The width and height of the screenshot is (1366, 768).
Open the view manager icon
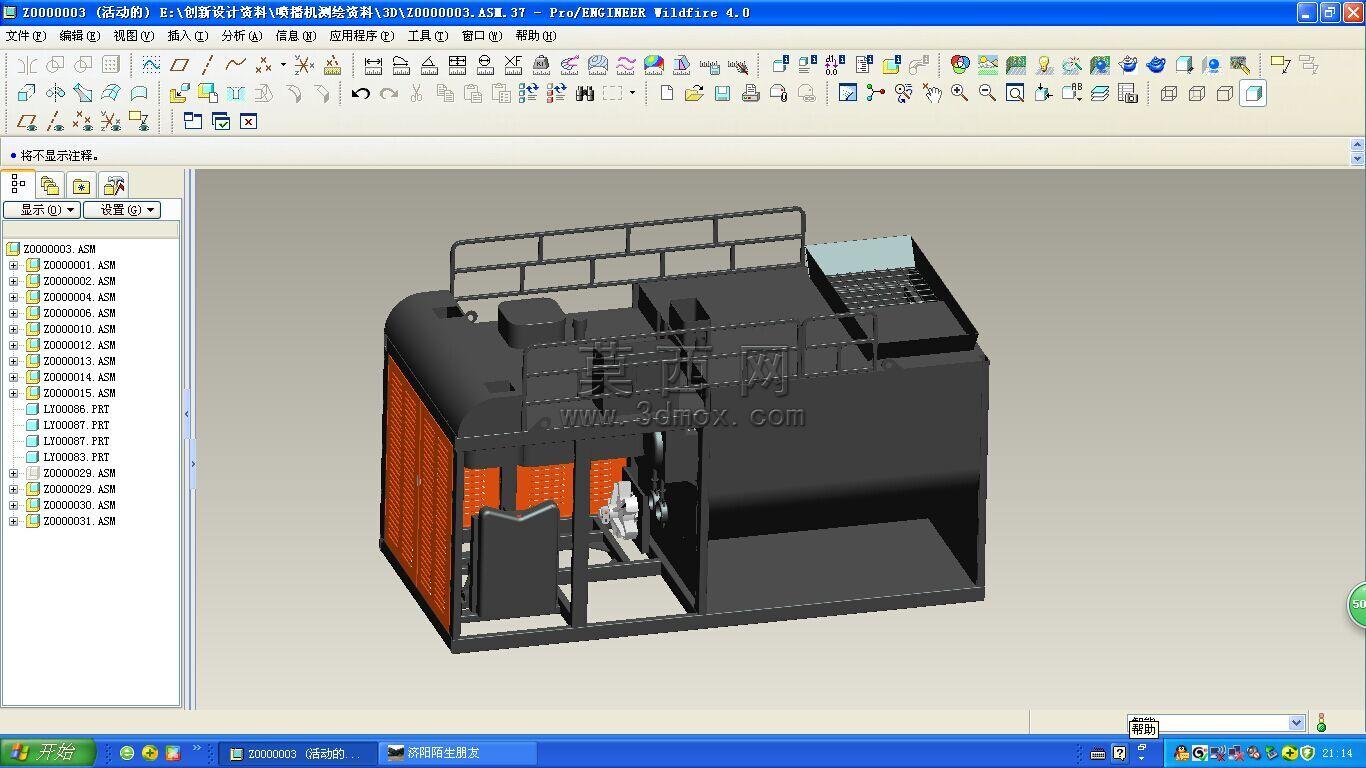click(1127, 93)
